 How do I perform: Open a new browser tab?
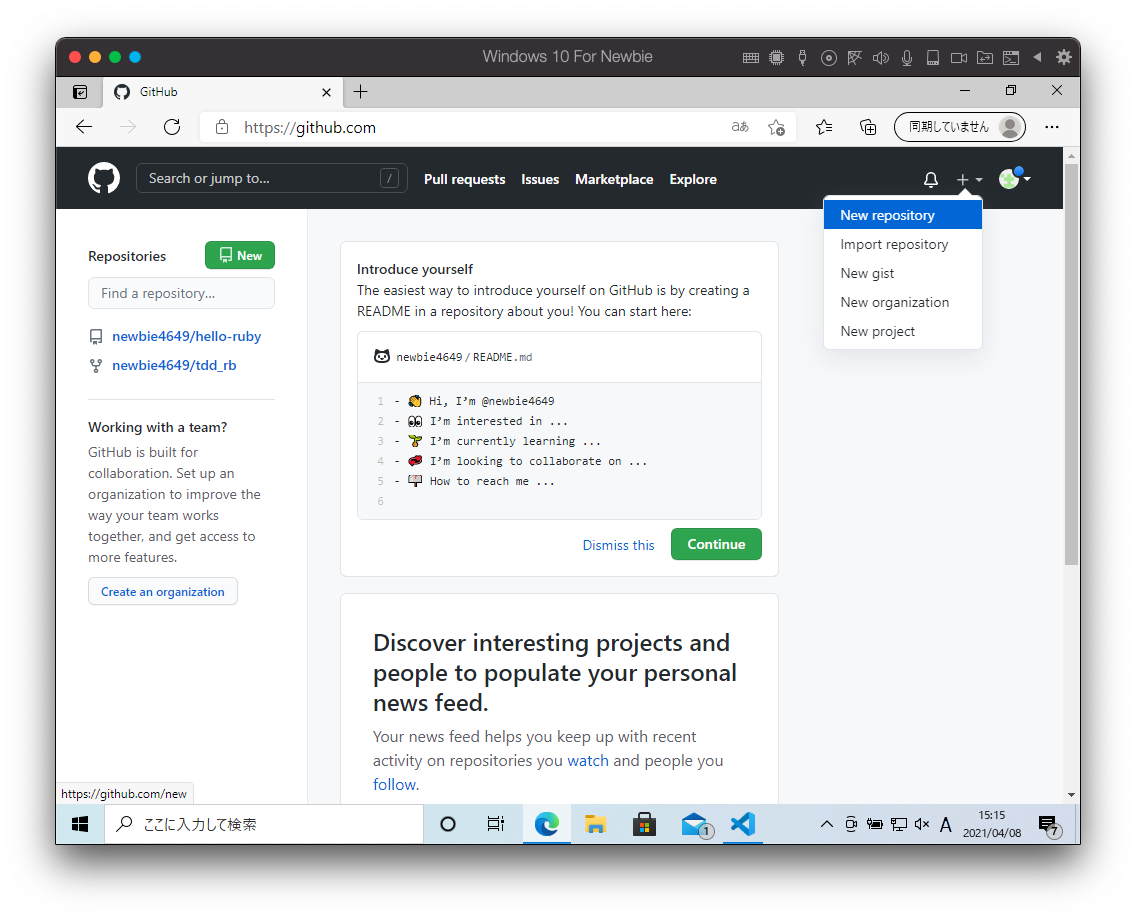(x=360, y=91)
